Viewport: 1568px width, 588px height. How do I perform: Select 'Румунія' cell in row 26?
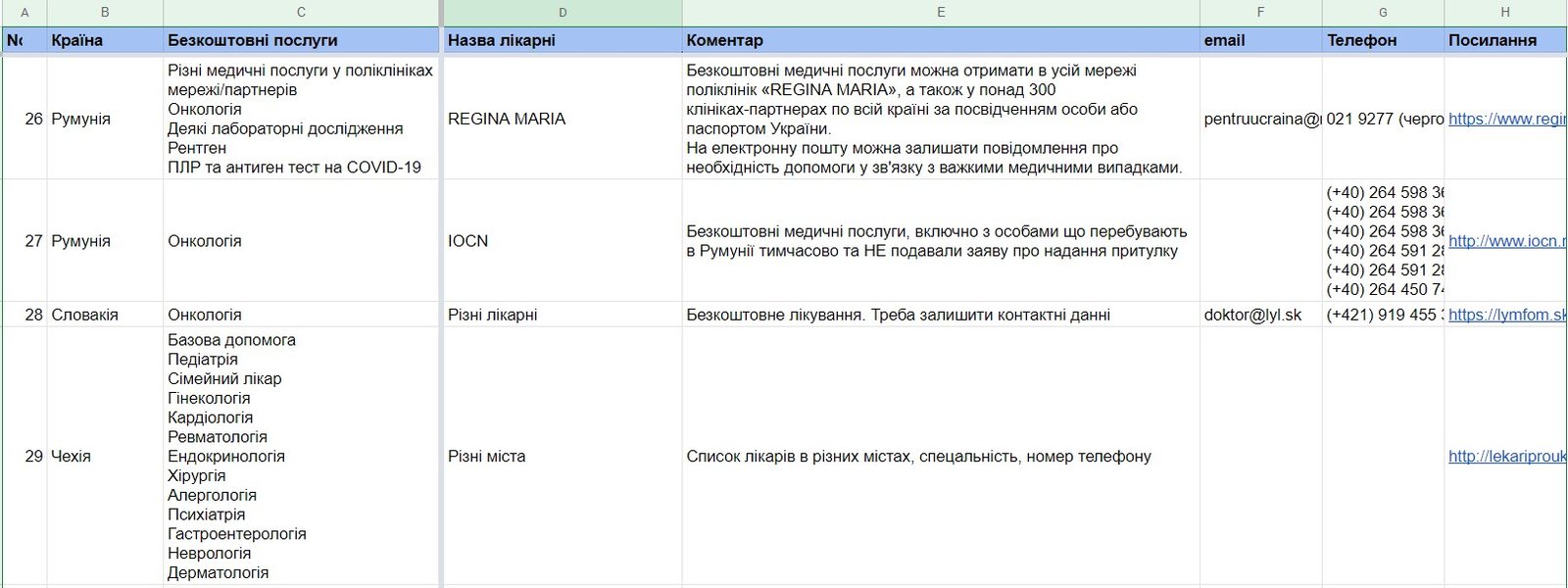[x=105, y=119]
